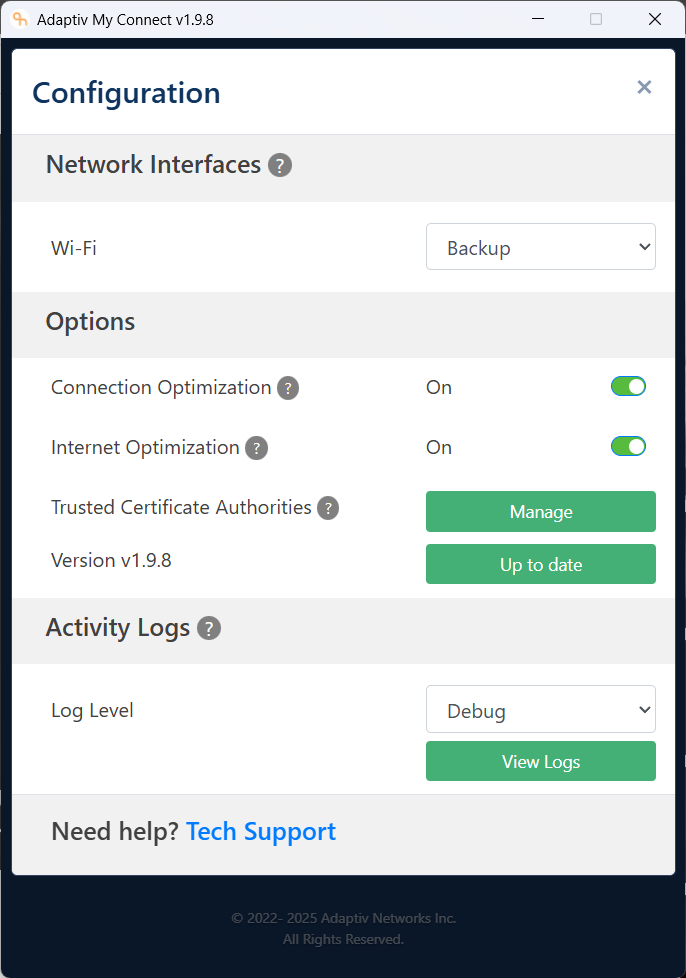The height and width of the screenshot is (978, 686).
Task: Check version with Up to date button
Action: tap(541, 564)
